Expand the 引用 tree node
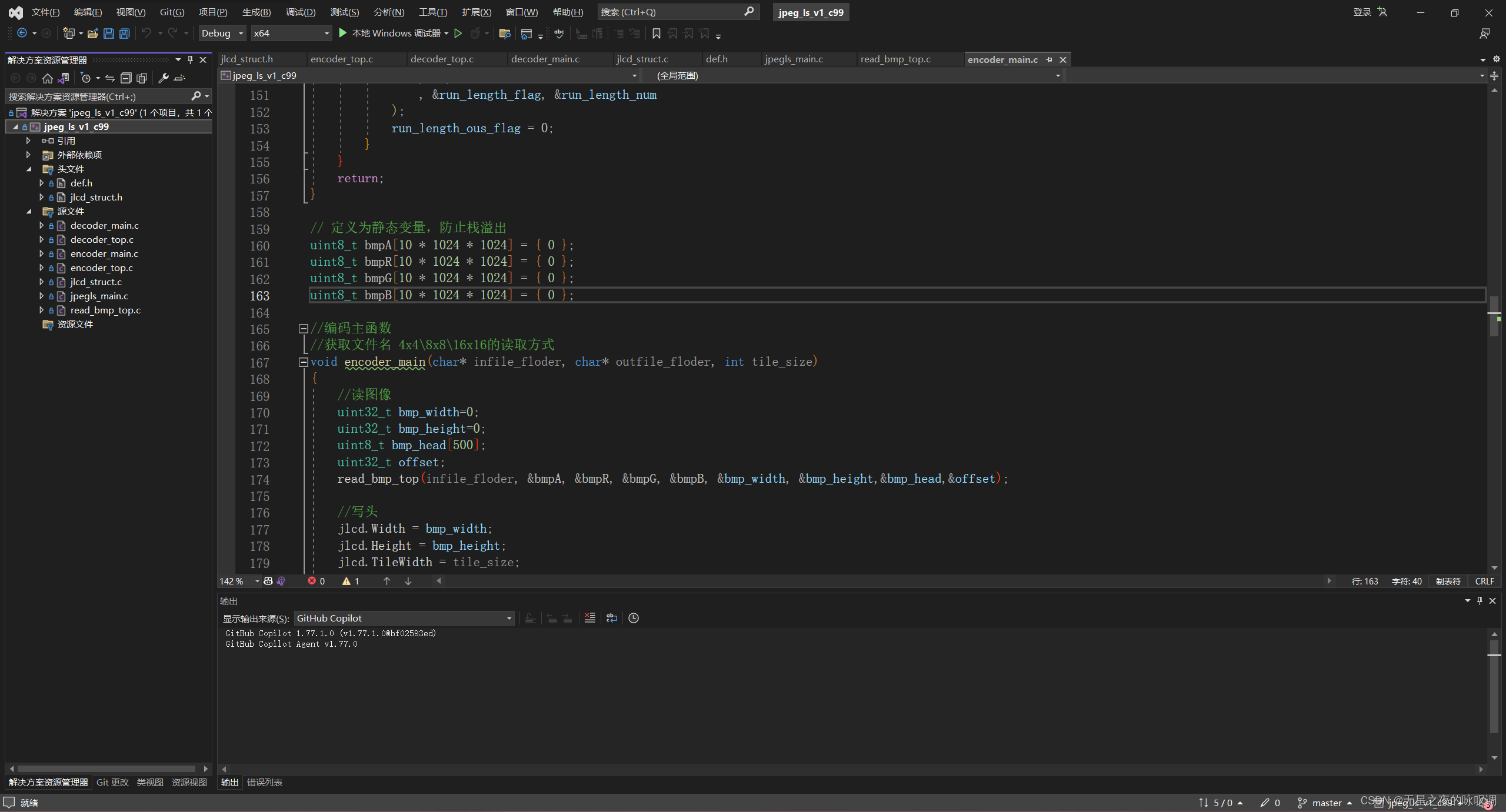The image size is (1506, 812). point(28,141)
